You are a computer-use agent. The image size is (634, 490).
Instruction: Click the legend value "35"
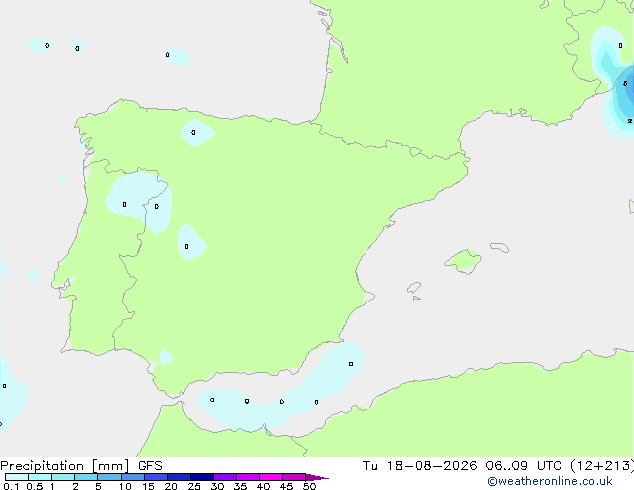[240, 486]
